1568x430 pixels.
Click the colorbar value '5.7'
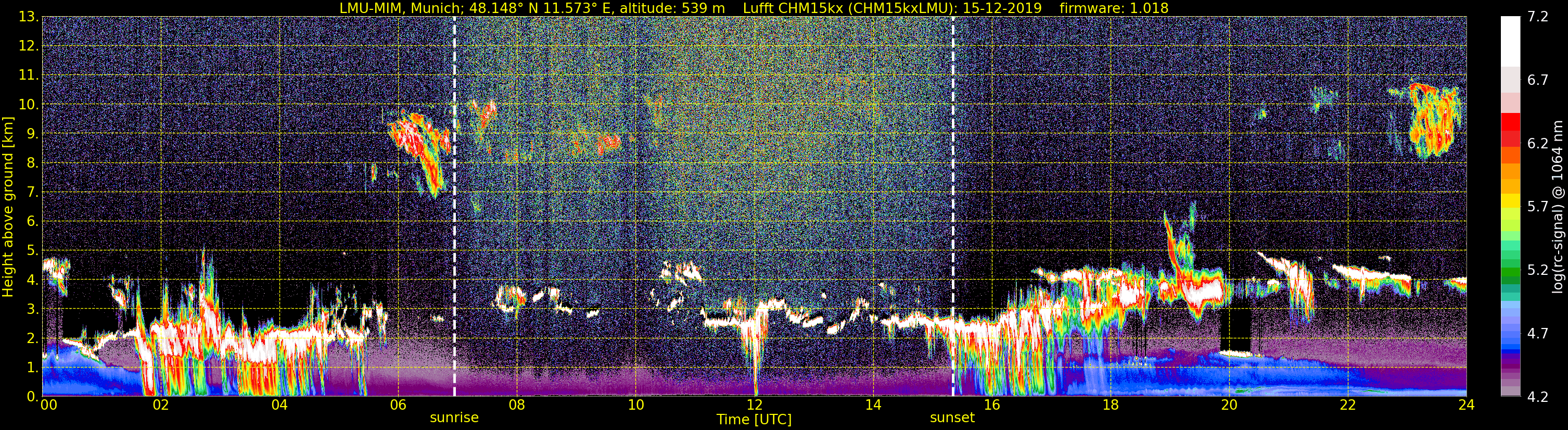point(1538,207)
